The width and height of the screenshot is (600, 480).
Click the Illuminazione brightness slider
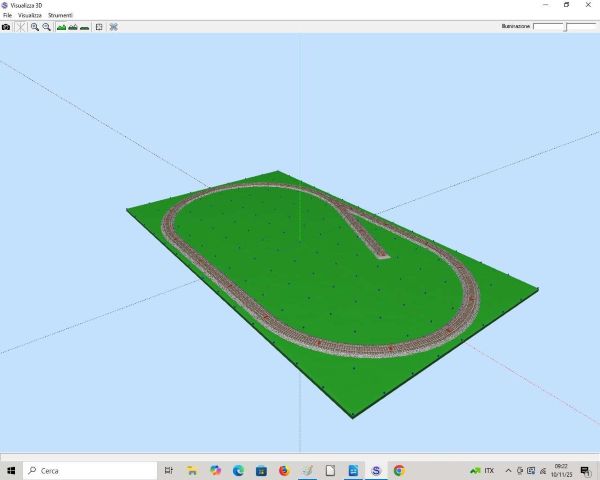(564, 27)
